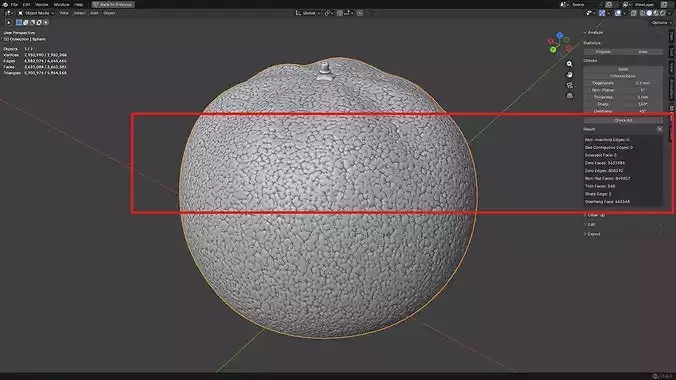
Task: Choose the subtract selection mode icon
Action: pos(32,22)
